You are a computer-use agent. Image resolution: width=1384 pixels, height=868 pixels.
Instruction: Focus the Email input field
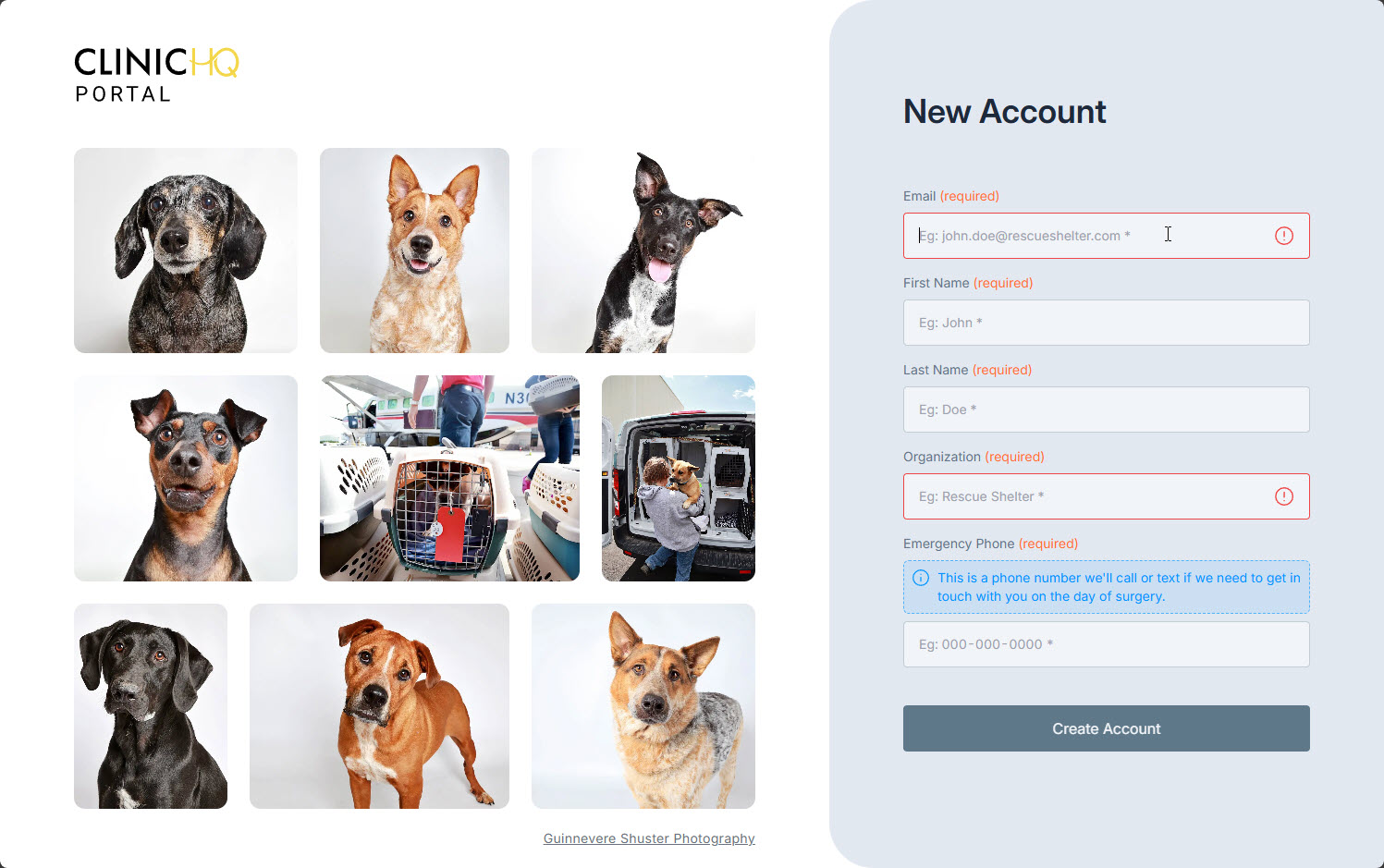[1106, 236]
